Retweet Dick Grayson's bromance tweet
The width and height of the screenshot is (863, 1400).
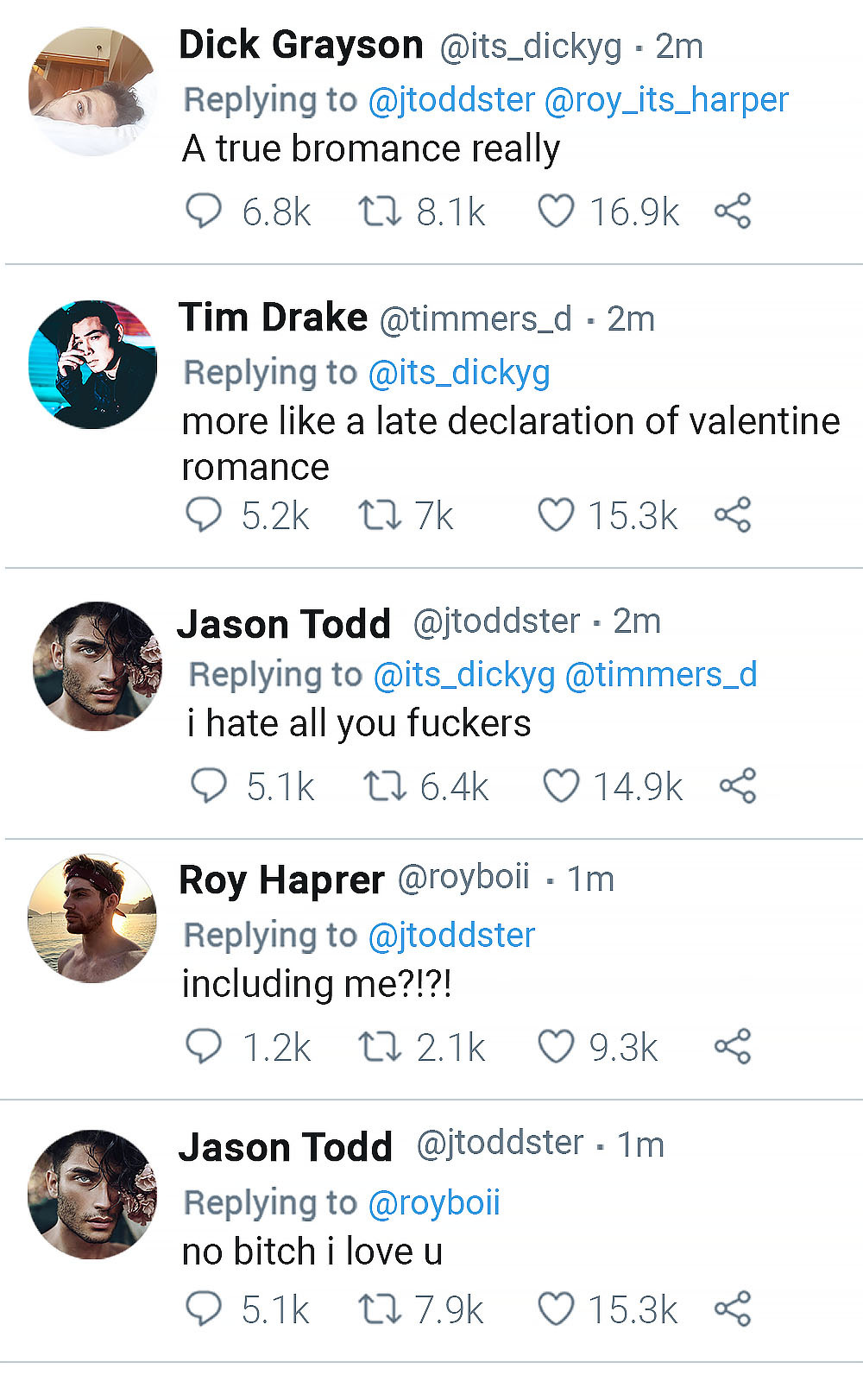[380, 211]
